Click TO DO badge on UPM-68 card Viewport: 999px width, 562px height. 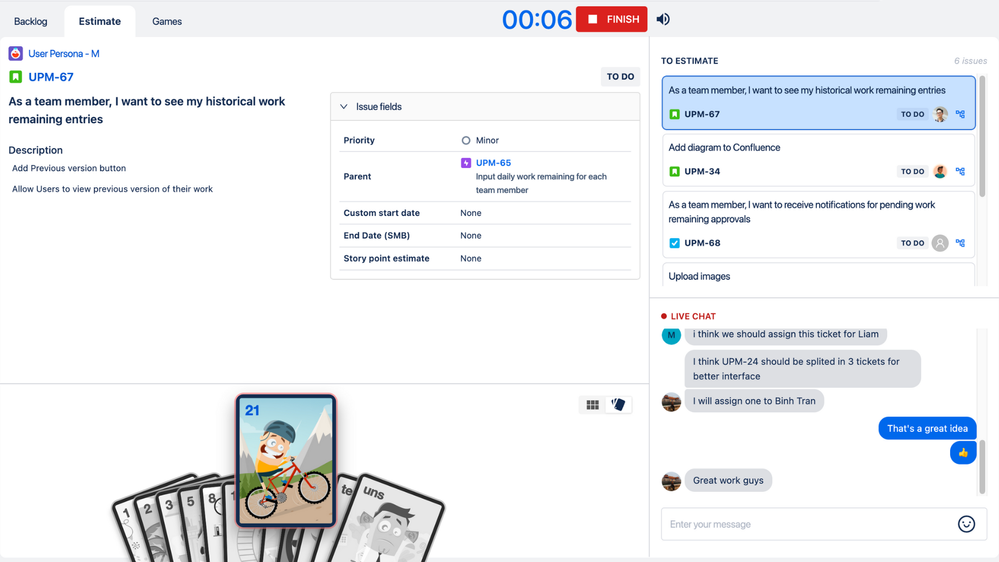(x=912, y=243)
